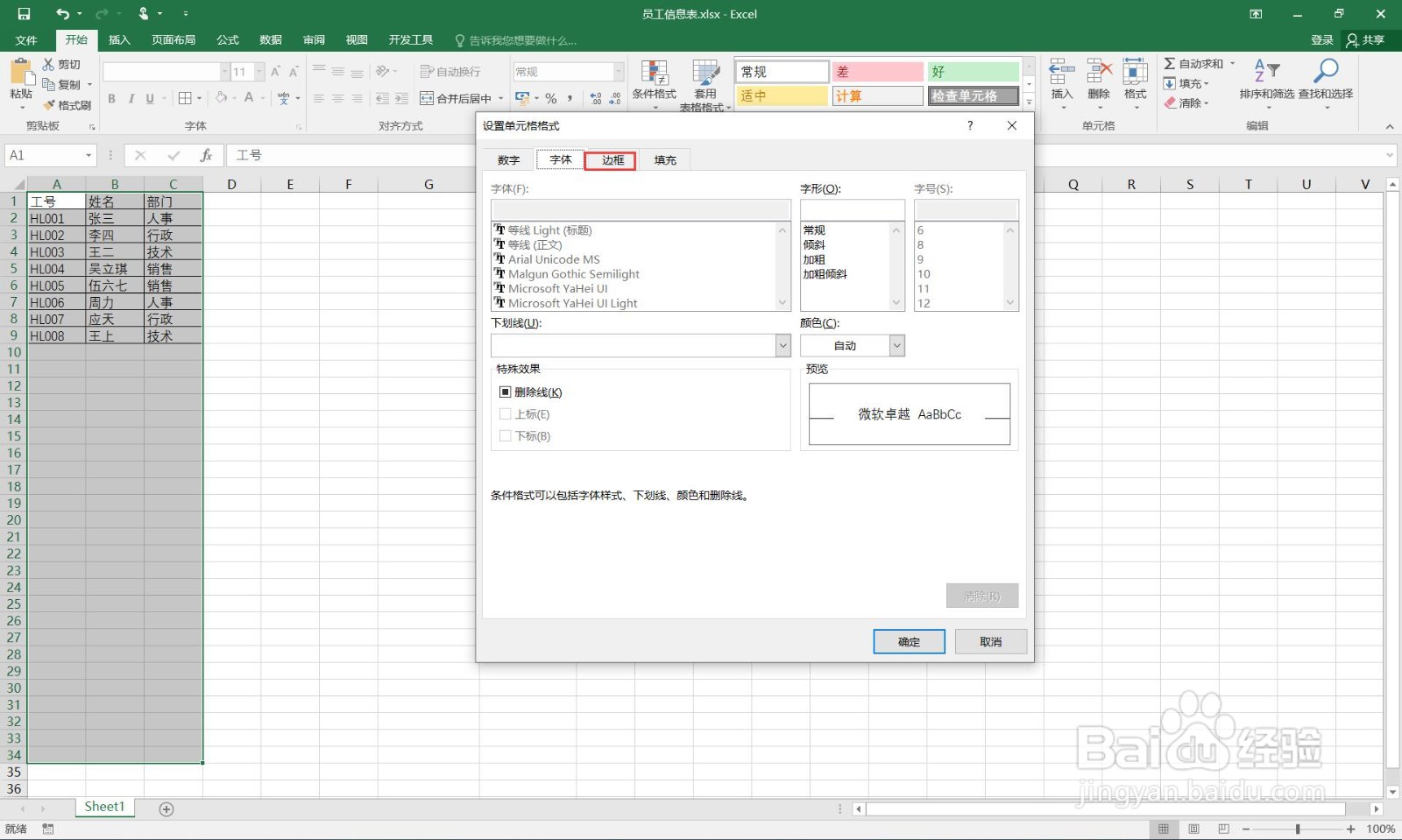
Task: Open the number format dropdown in ribbon
Action: [x=619, y=72]
